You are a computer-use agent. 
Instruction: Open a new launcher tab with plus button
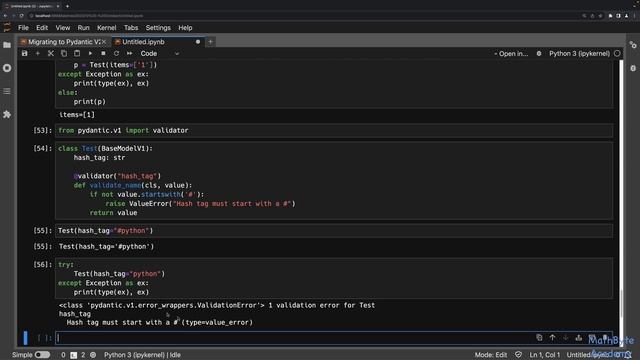point(210,42)
